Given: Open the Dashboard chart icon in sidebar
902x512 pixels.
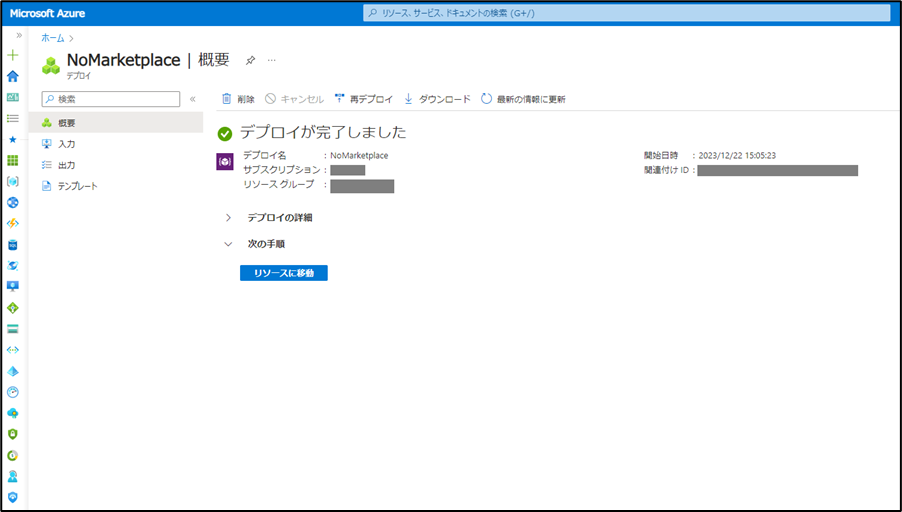Looking at the screenshot, I should tap(13, 97).
